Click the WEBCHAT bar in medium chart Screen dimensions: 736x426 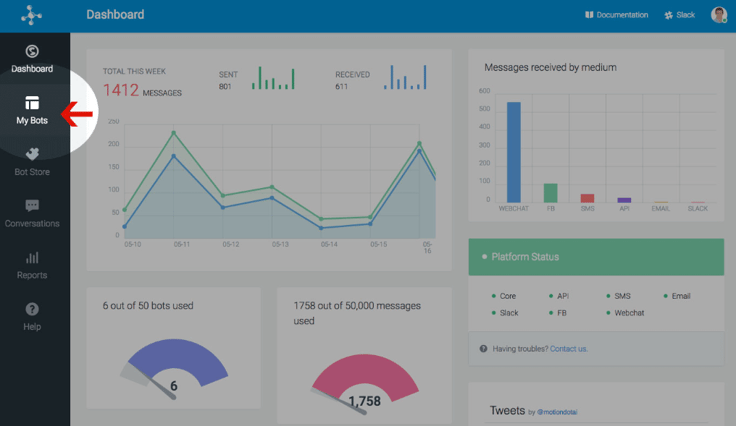pos(514,152)
